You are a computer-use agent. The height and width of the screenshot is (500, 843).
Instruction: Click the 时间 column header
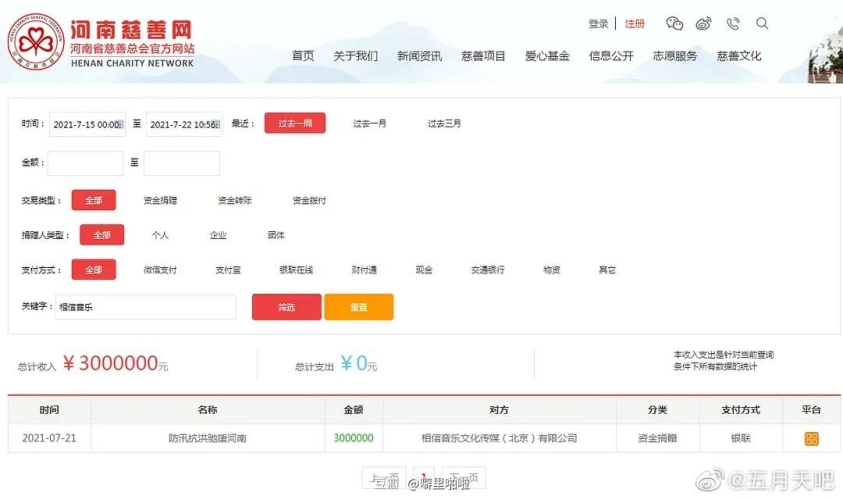click(49, 410)
